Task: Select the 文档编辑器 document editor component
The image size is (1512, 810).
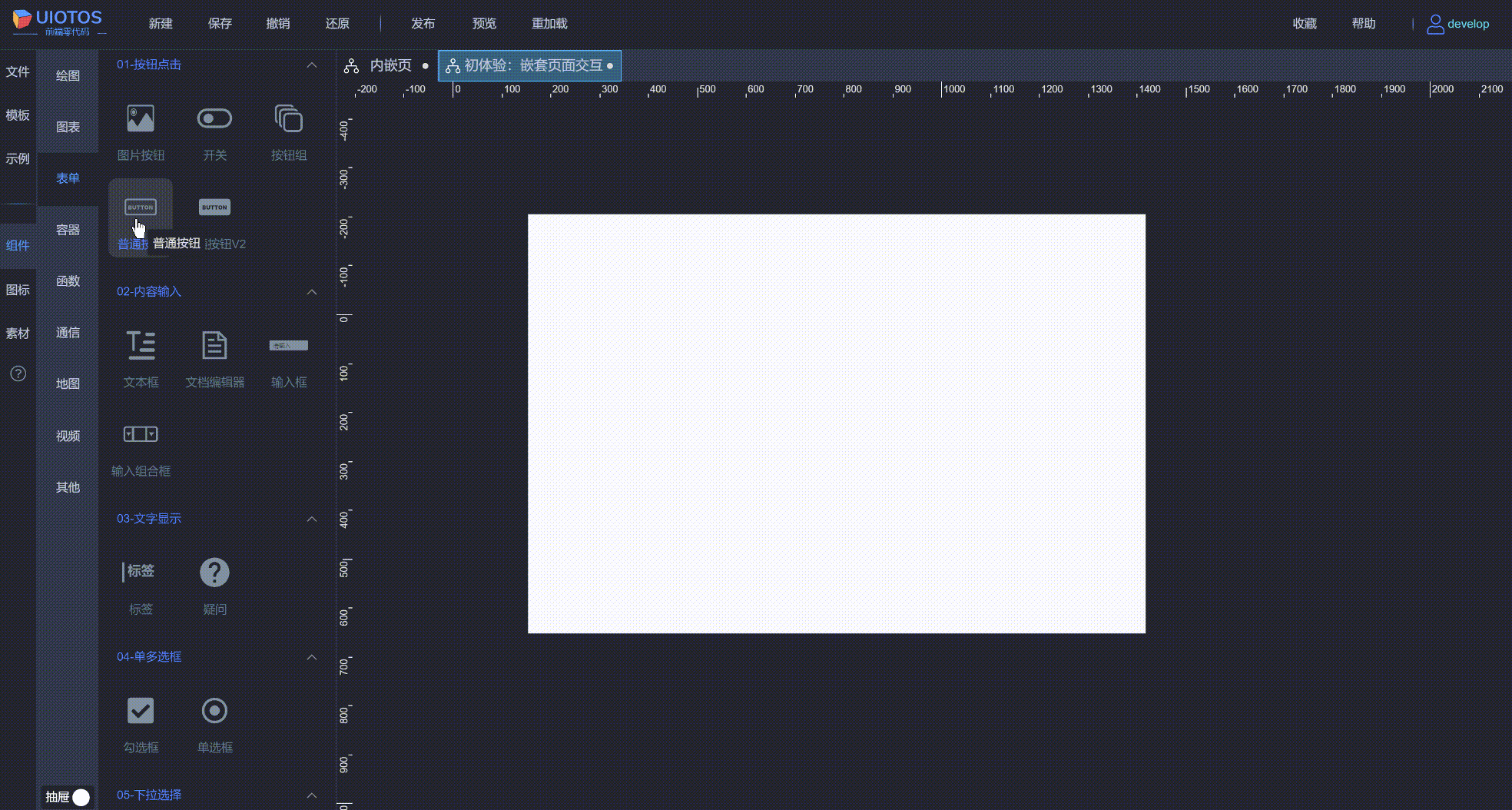Action: click(214, 346)
